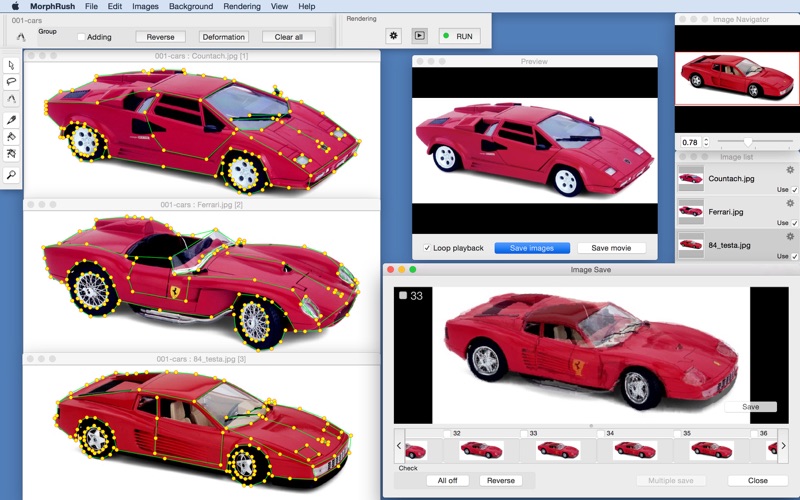Image resolution: width=800 pixels, height=500 pixels.
Task: Check frame 34 checkbox
Action: click(601, 434)
